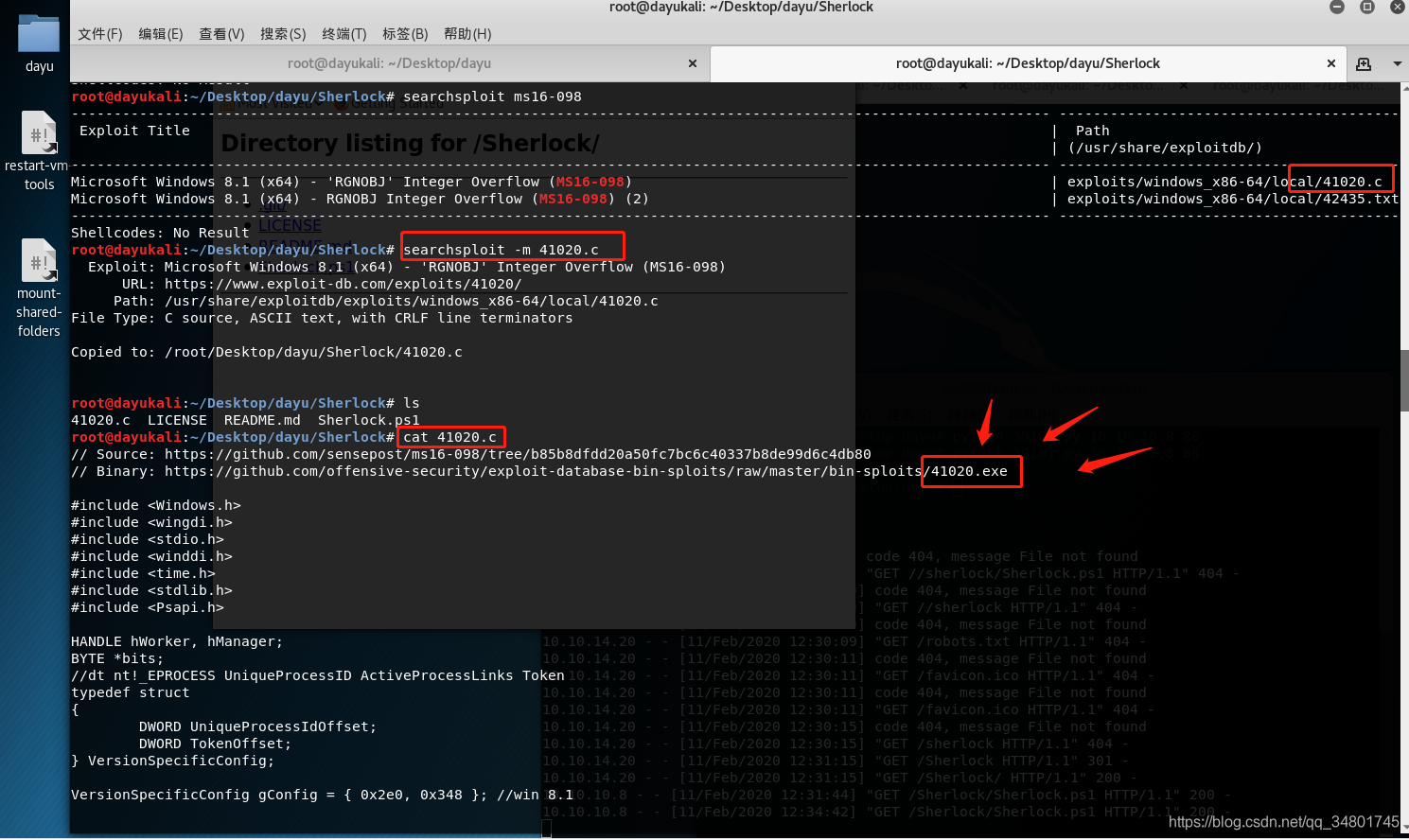Click the exploit-db URL for 41020
This screenshot has height=840, width=1409.
click(343, 284)
